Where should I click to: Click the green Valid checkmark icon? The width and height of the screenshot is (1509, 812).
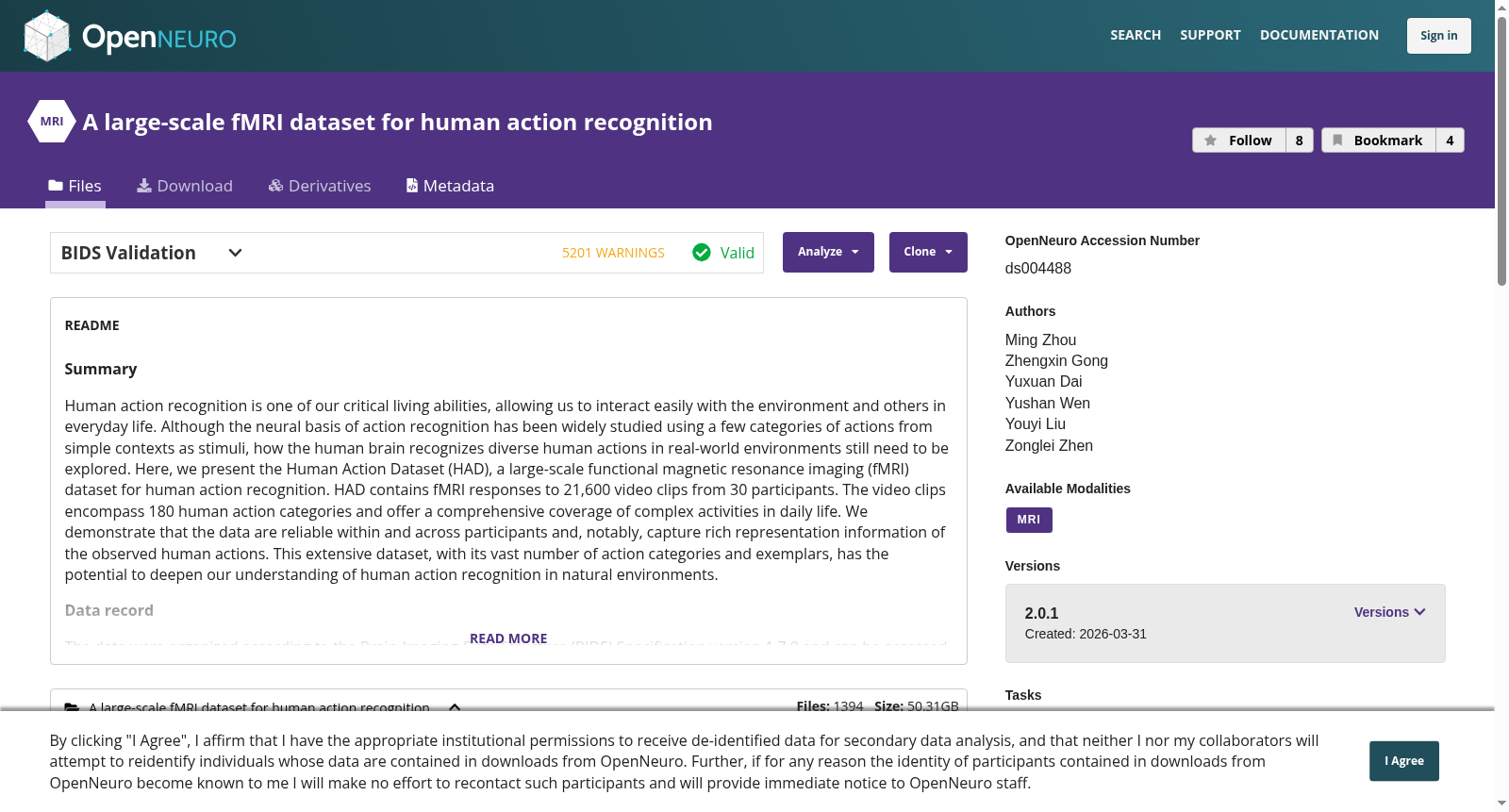click(702, 253)
